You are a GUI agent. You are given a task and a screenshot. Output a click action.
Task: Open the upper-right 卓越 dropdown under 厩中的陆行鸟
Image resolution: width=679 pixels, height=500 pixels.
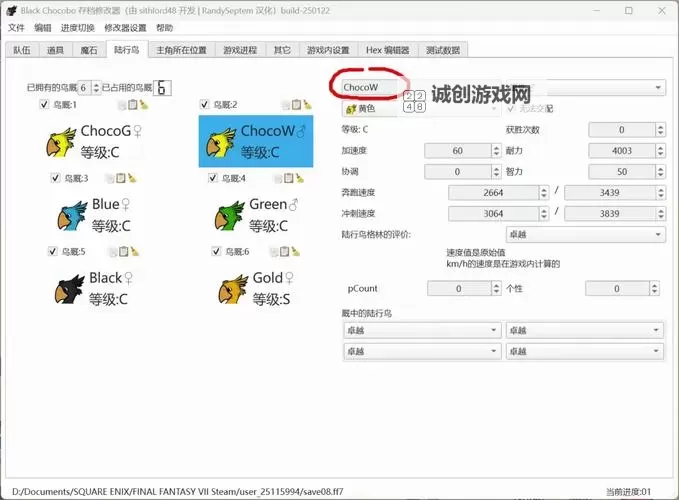[x=585, y=330]
